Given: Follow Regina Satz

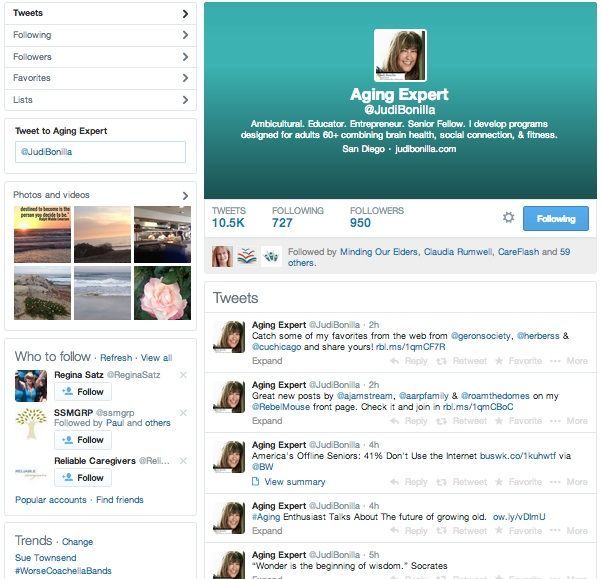Looking at the screenshot, I should point(83,392).
